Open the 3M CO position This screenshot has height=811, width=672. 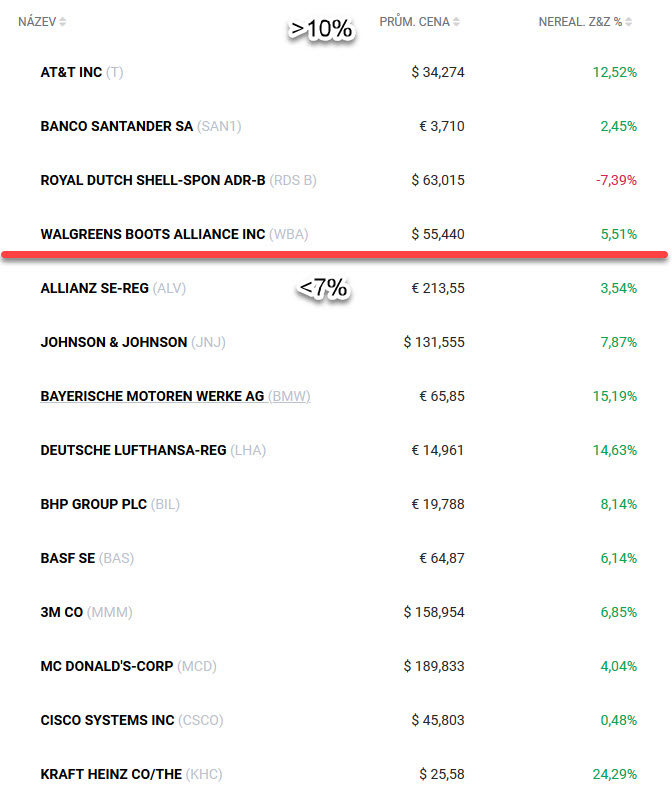tap(61, 612)
